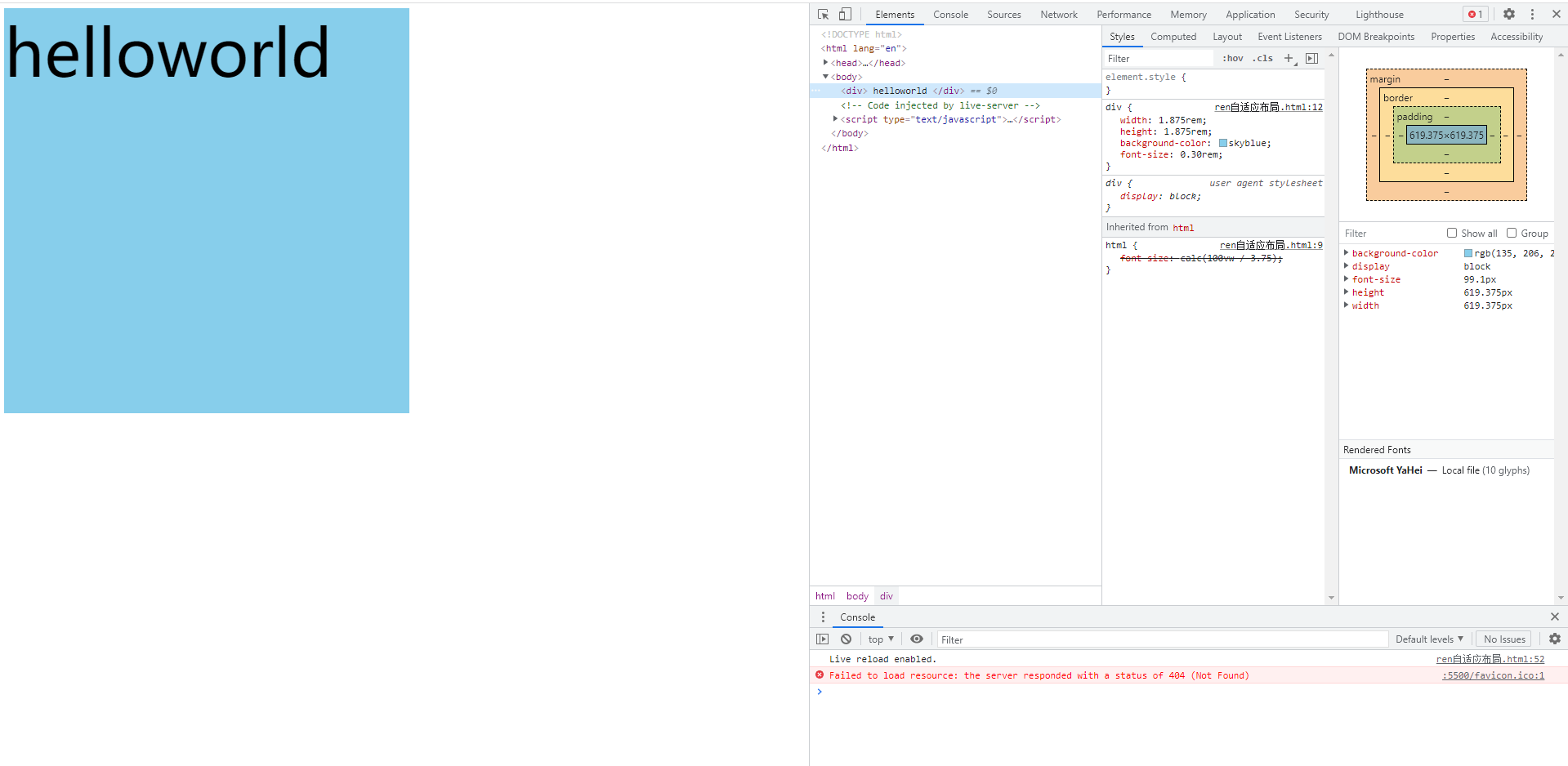Viewport: 1568px width, 766px height.
Task: Enable the Show all checkbox
Action: coord(1452,233)
